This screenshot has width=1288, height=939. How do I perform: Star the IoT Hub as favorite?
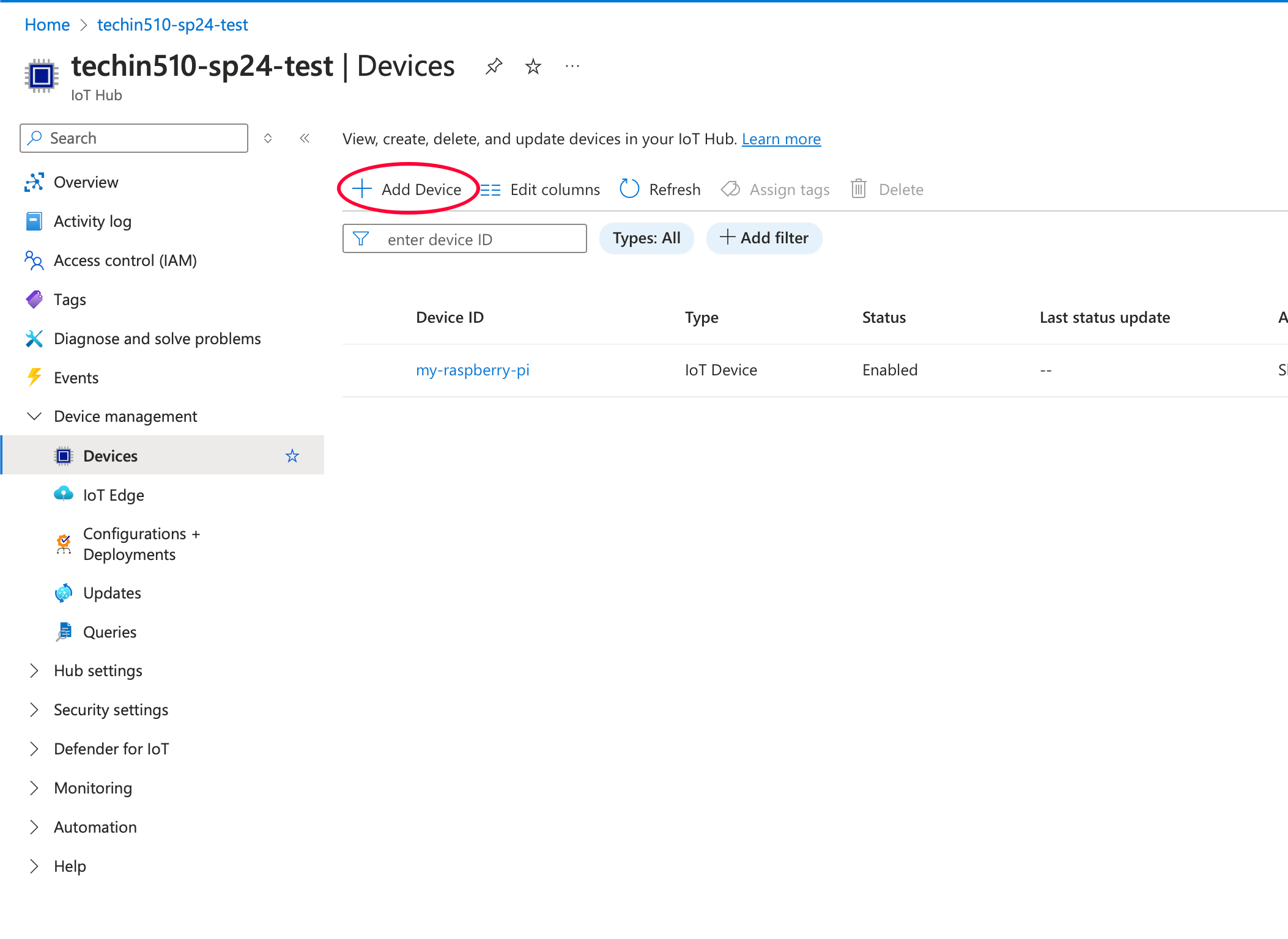tap(533, 66)
